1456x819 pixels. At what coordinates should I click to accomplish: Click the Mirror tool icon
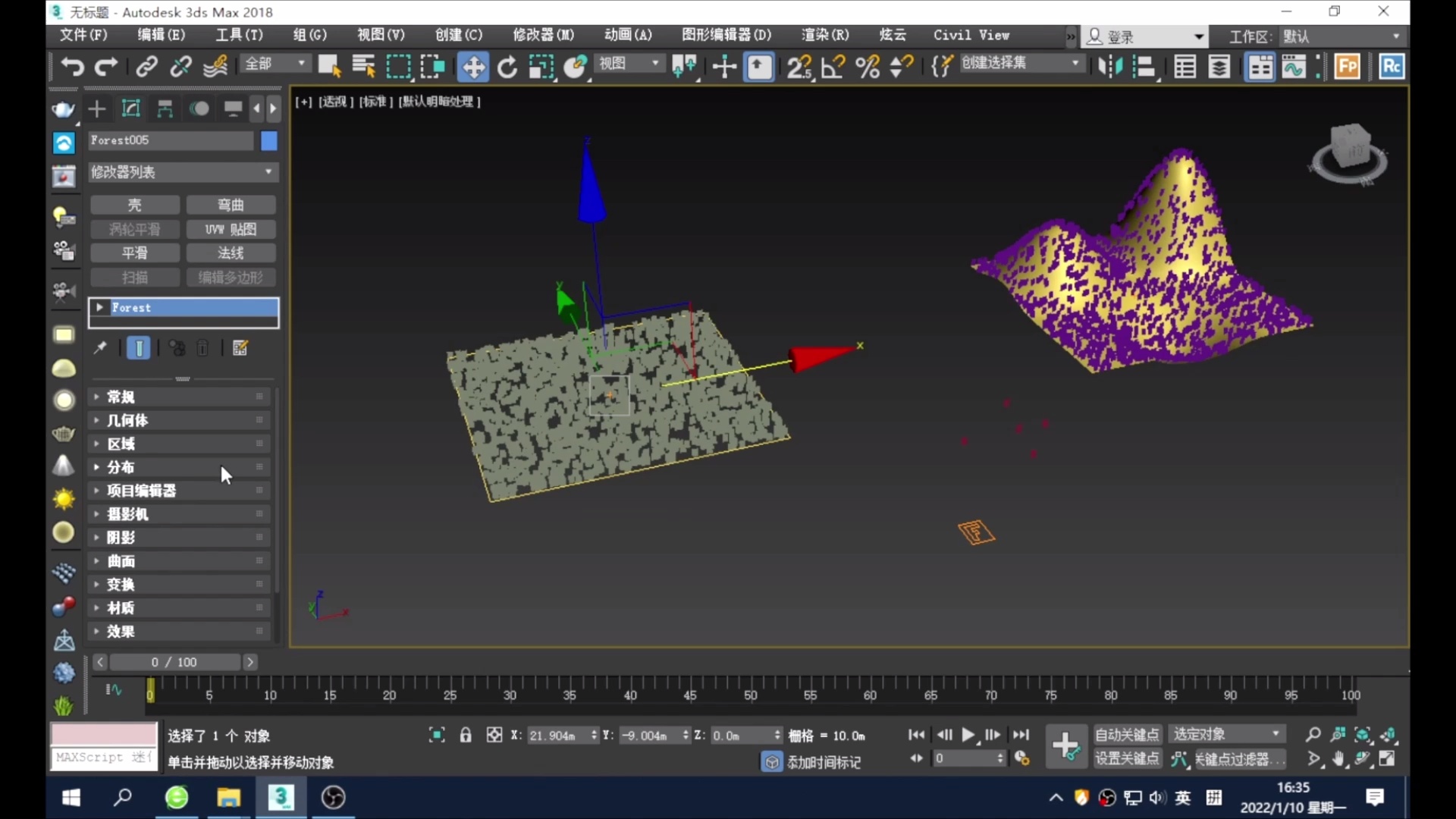coord(1110,67)
